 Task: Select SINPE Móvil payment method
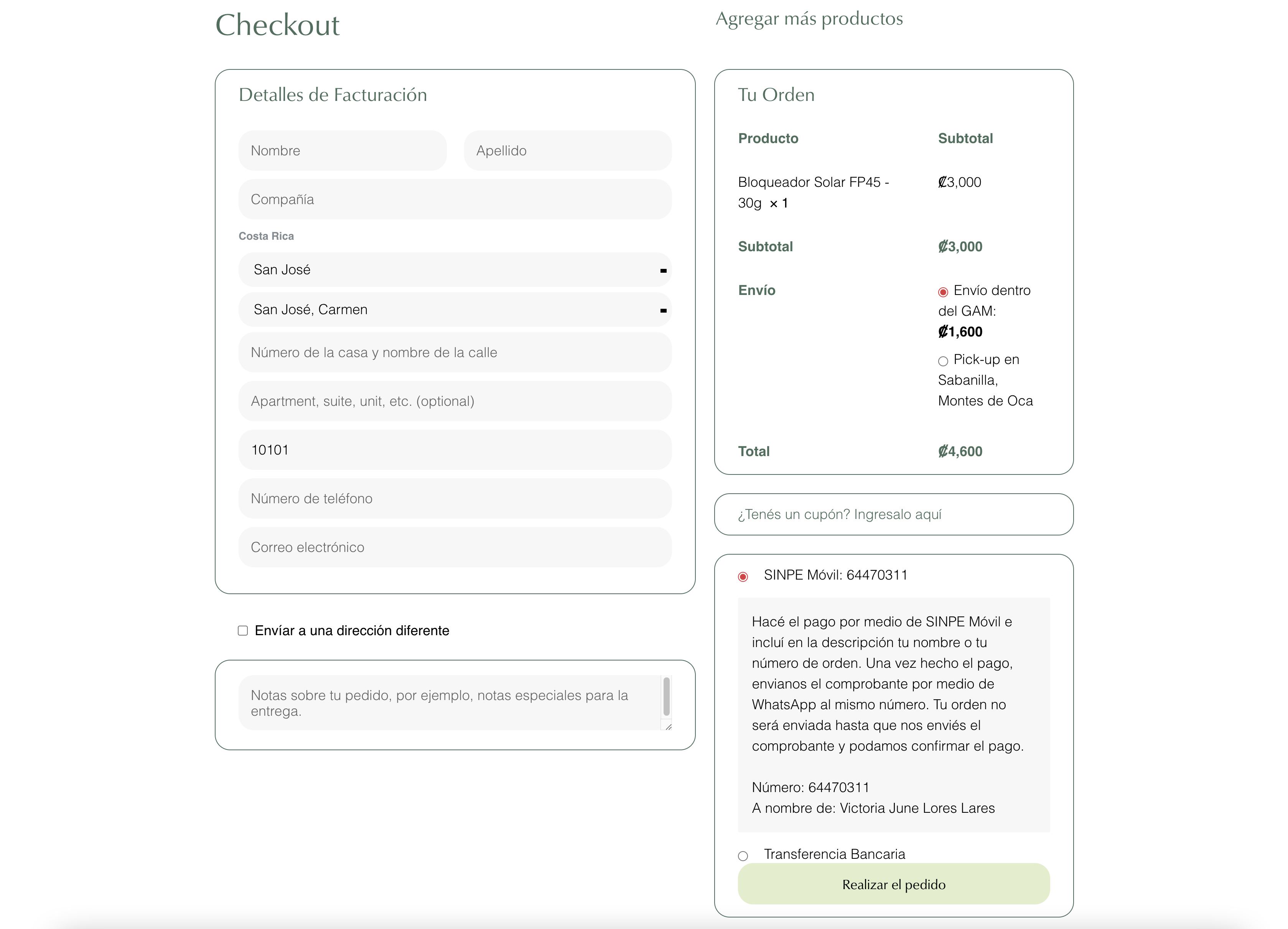[x=743, y=577]
